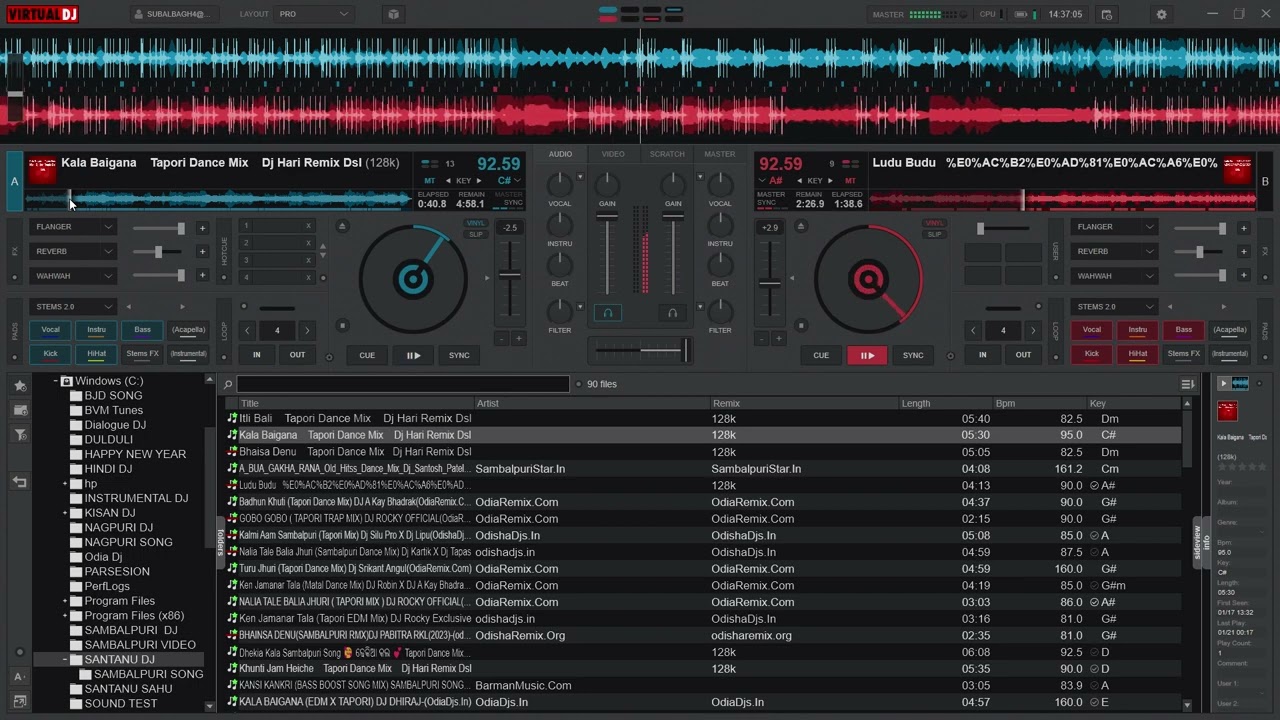Toggle the Bass stem pad on deck A

(x=142, y=330)
